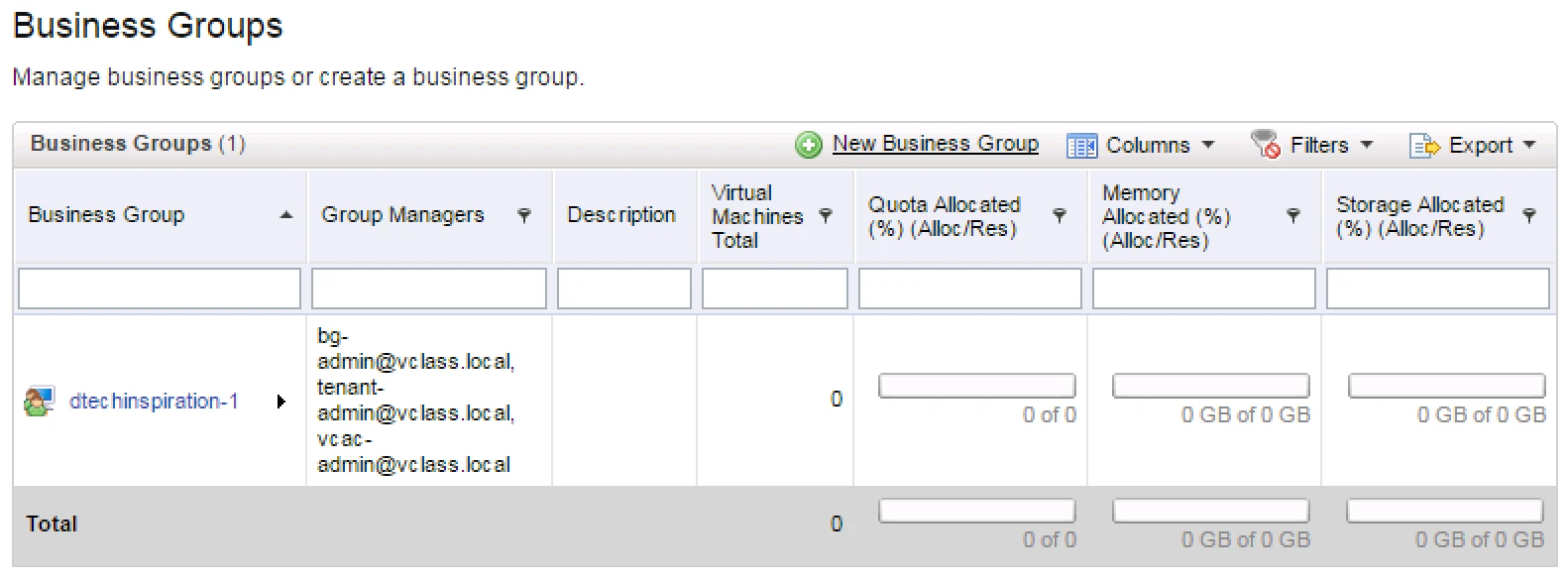Viewport: 1568px width, 581px height.
Task: Click the dtechinspiration-1 business group user icon
Action: (39, 402)
